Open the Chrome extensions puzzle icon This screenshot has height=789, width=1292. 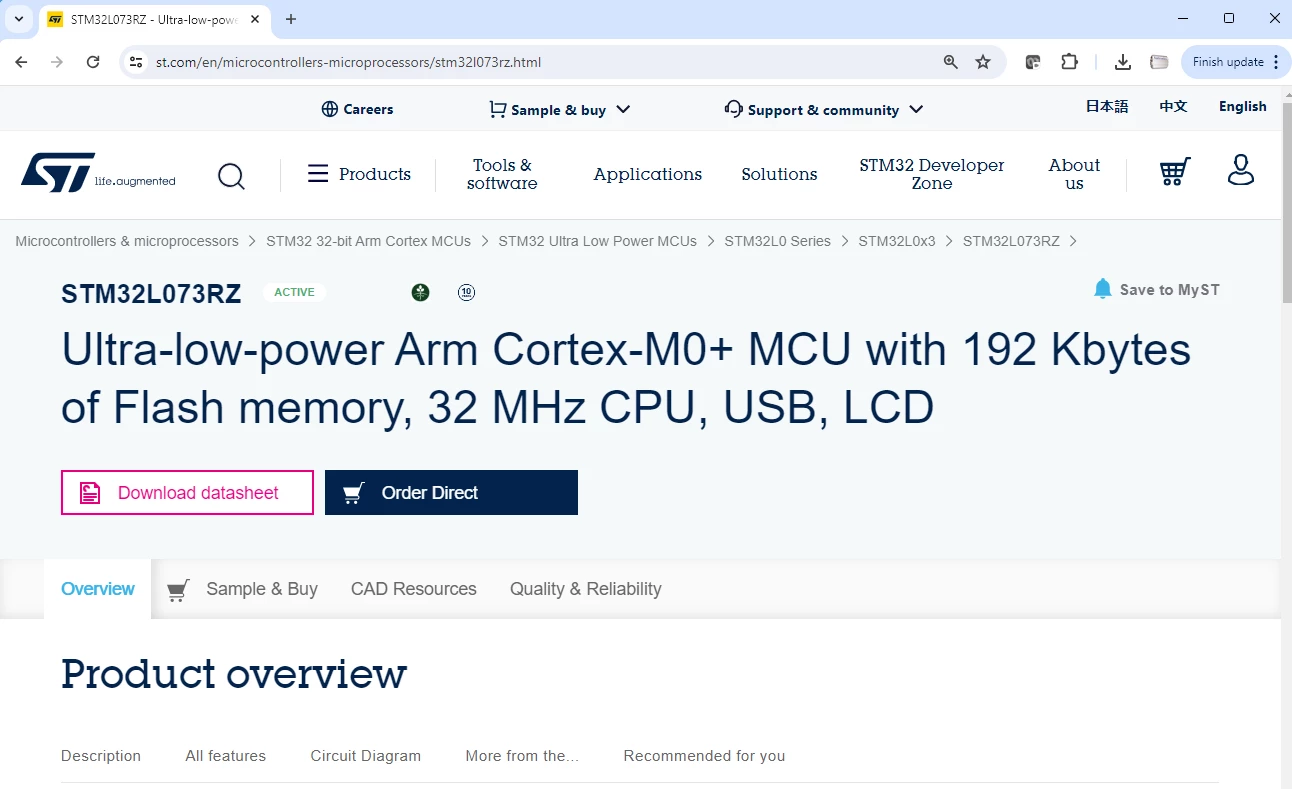pyautogui.click(x=1070, y=62)
